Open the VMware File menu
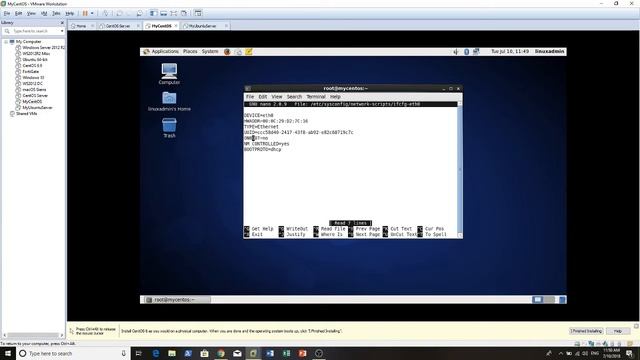The width and height of the screenshot is (640, 360). [x=7, y=13]
